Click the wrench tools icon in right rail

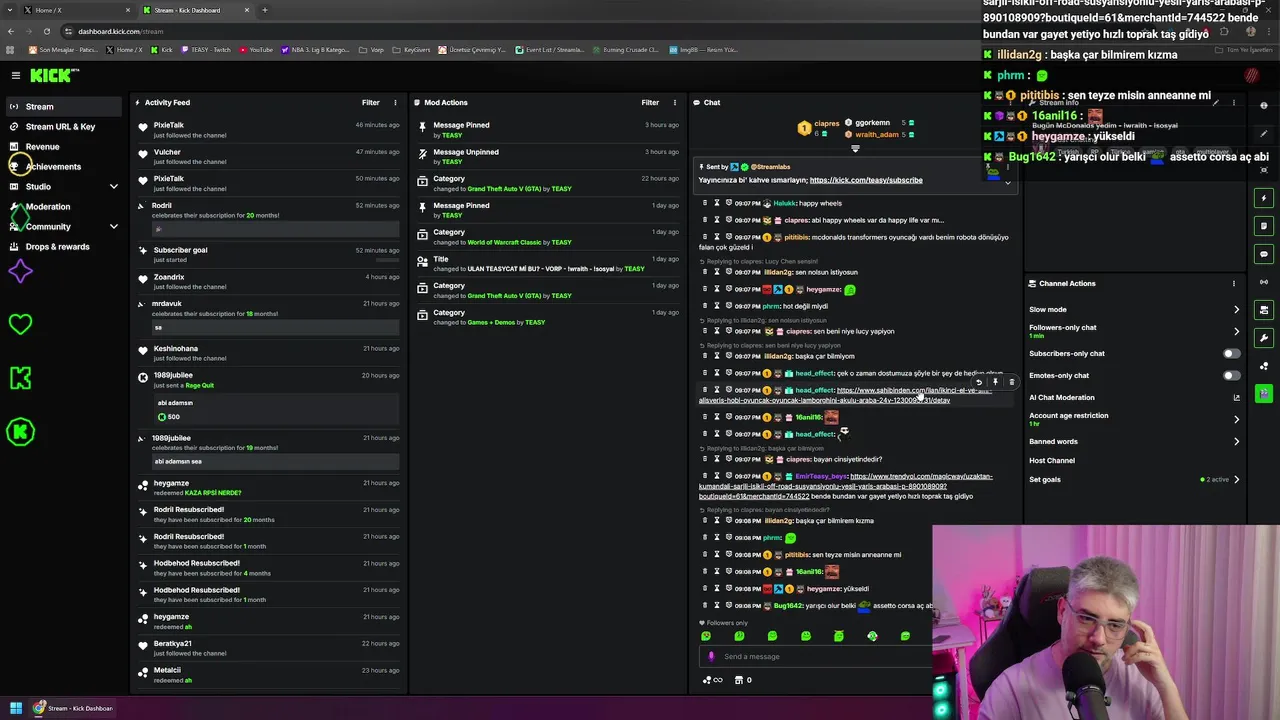[x=1264, y=338]
